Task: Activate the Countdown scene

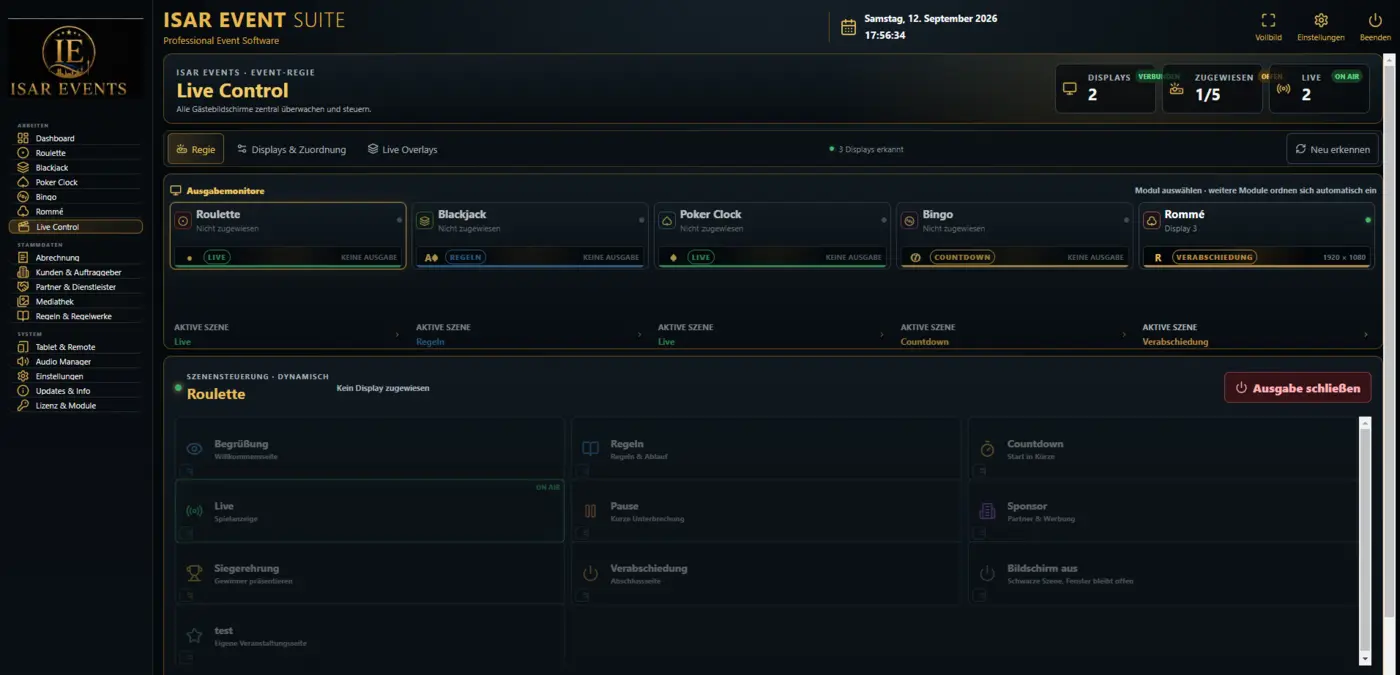Action: (1162, 449)
